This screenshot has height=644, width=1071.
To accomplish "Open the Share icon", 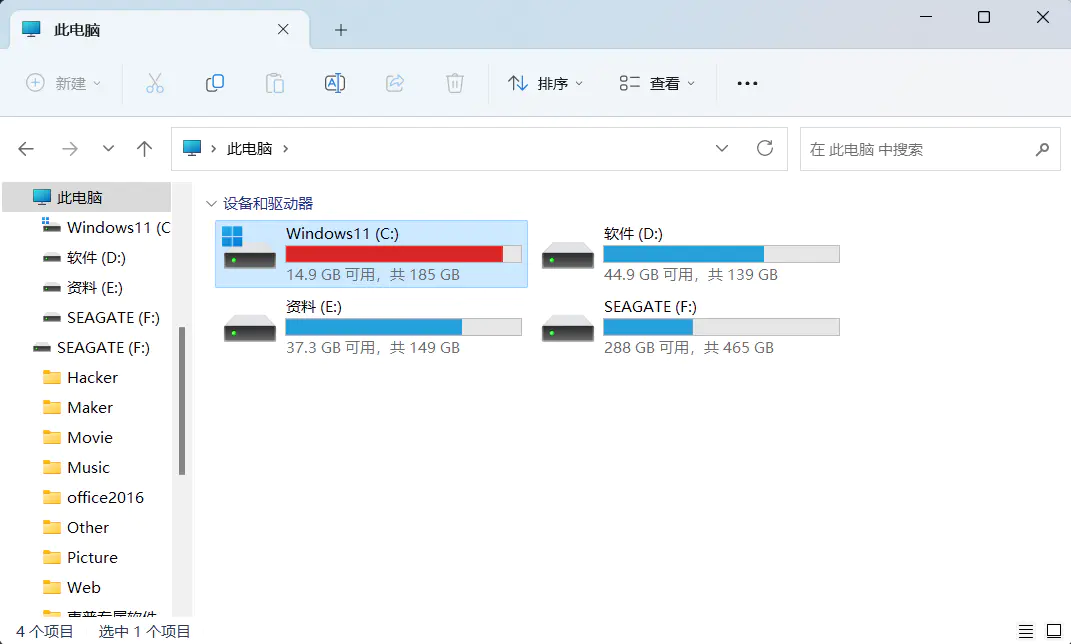I will coord(395,83).
